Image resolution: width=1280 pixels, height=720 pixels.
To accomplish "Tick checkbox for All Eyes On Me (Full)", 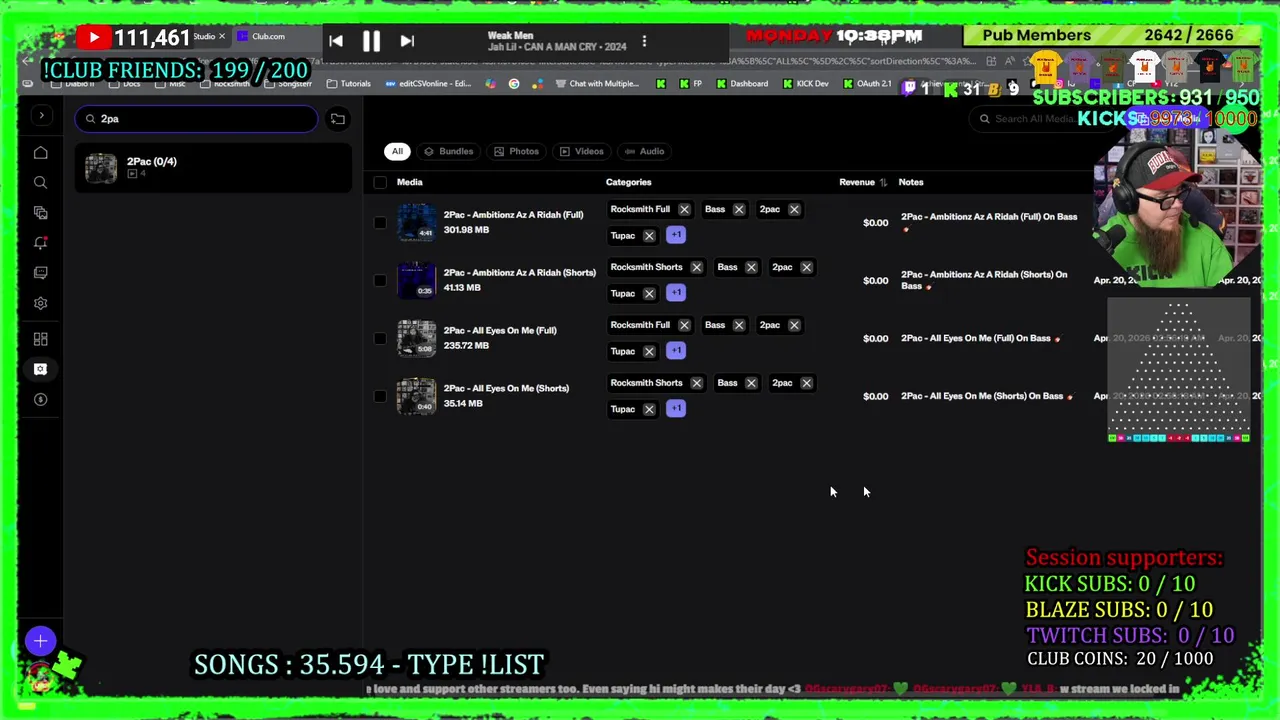I will [380, 339].
